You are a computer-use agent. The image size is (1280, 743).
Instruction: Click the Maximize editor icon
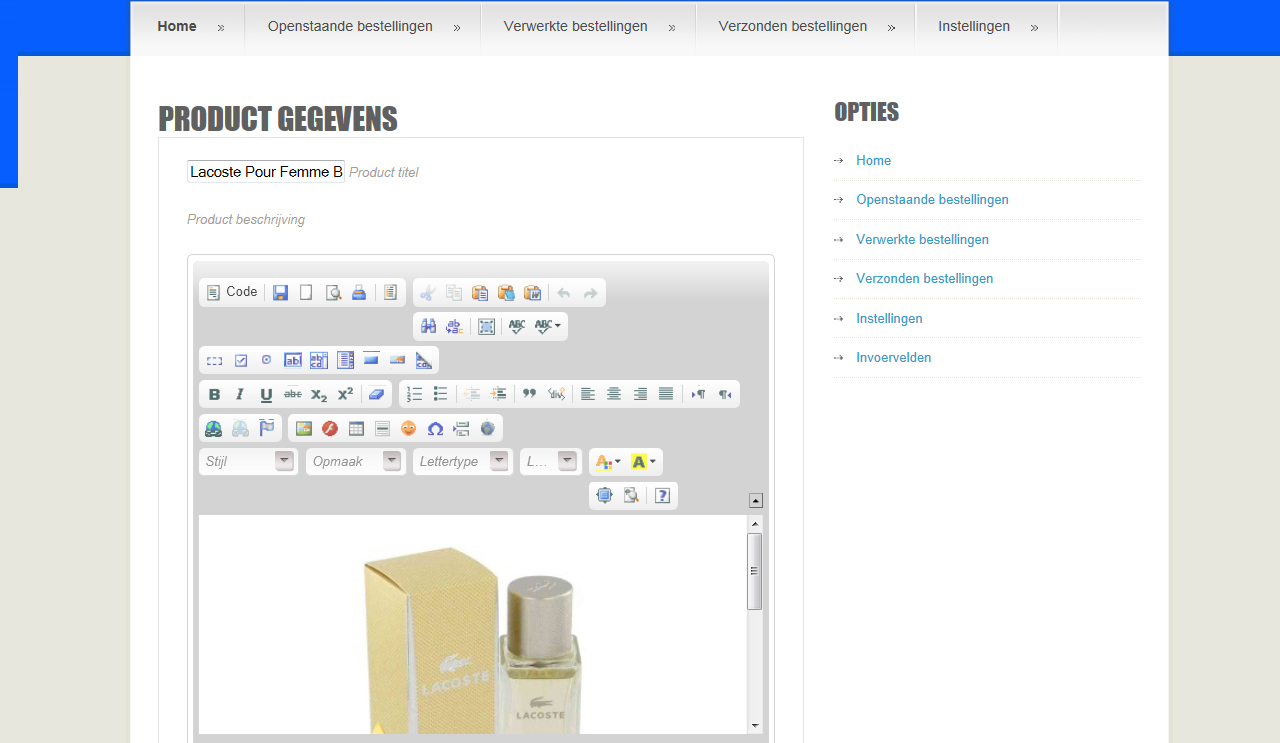tap(603, 495)
